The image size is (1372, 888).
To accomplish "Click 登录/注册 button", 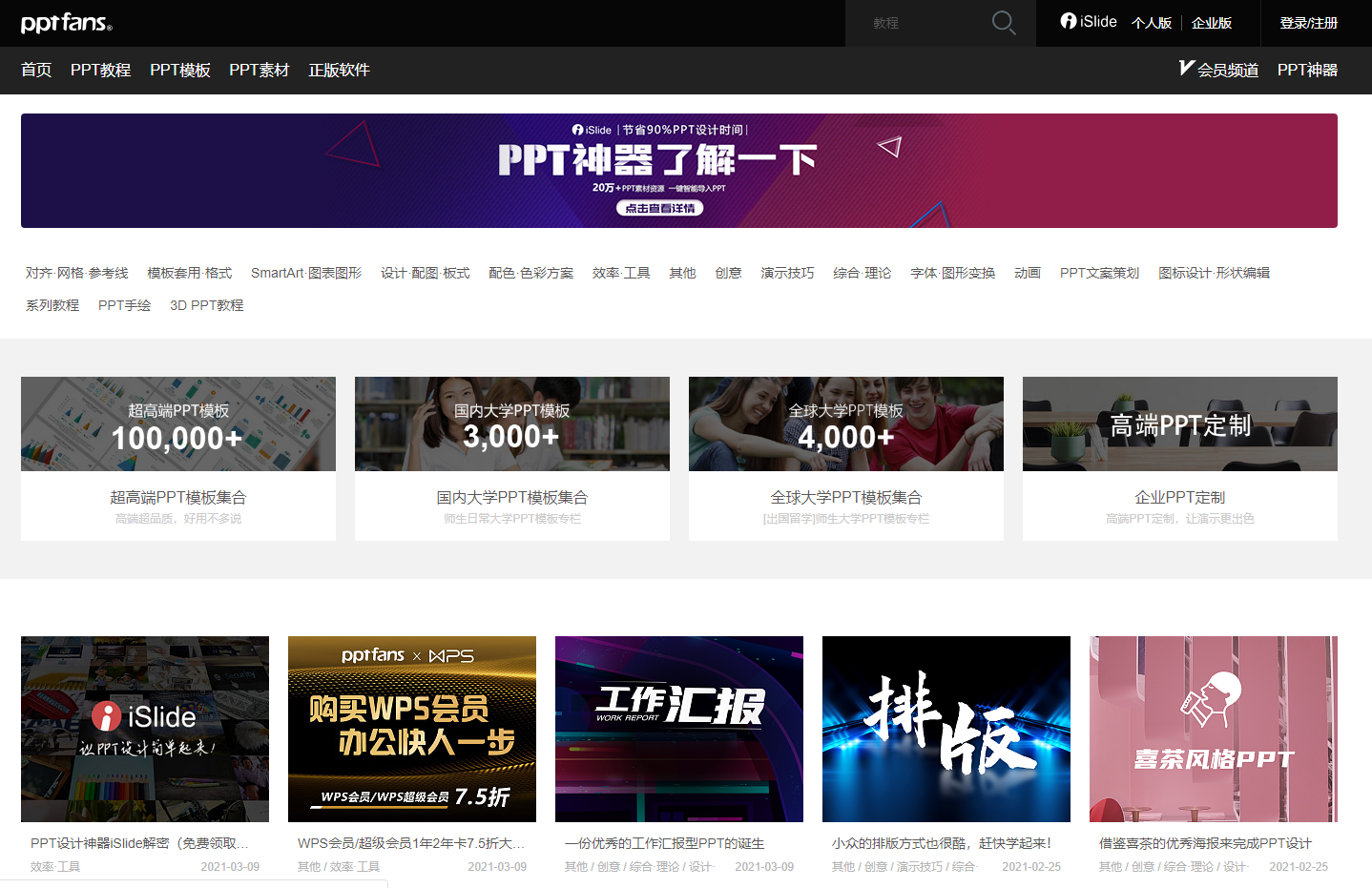I will 1308,23.
